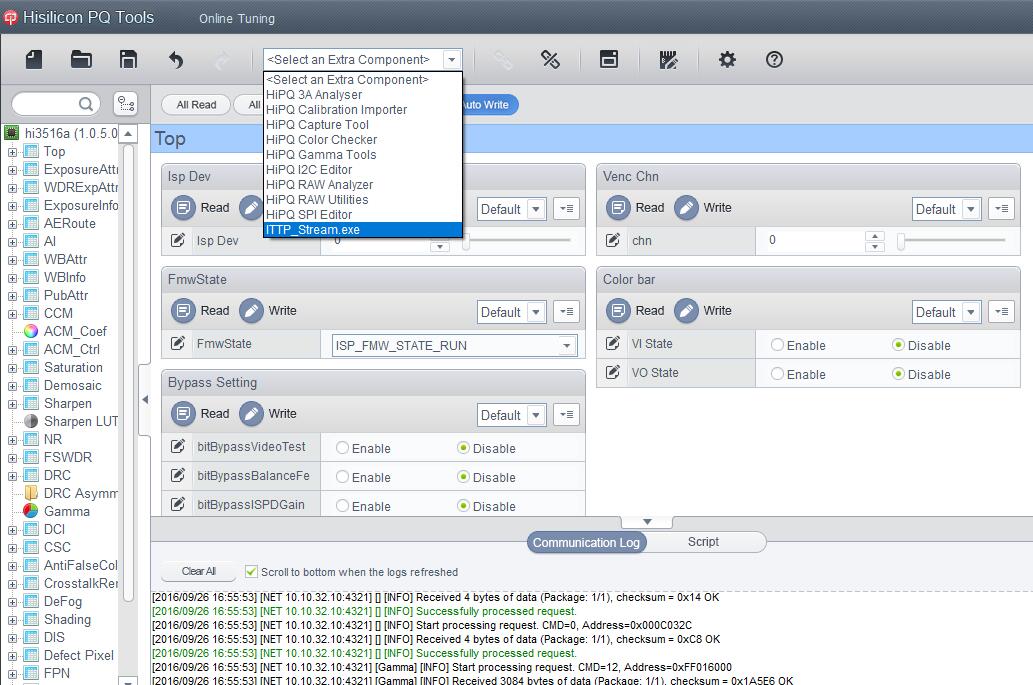Viewport: 1033px width, 685px height.
Task: Open the Default dropdown in Venc Chn
Action: 970,209
